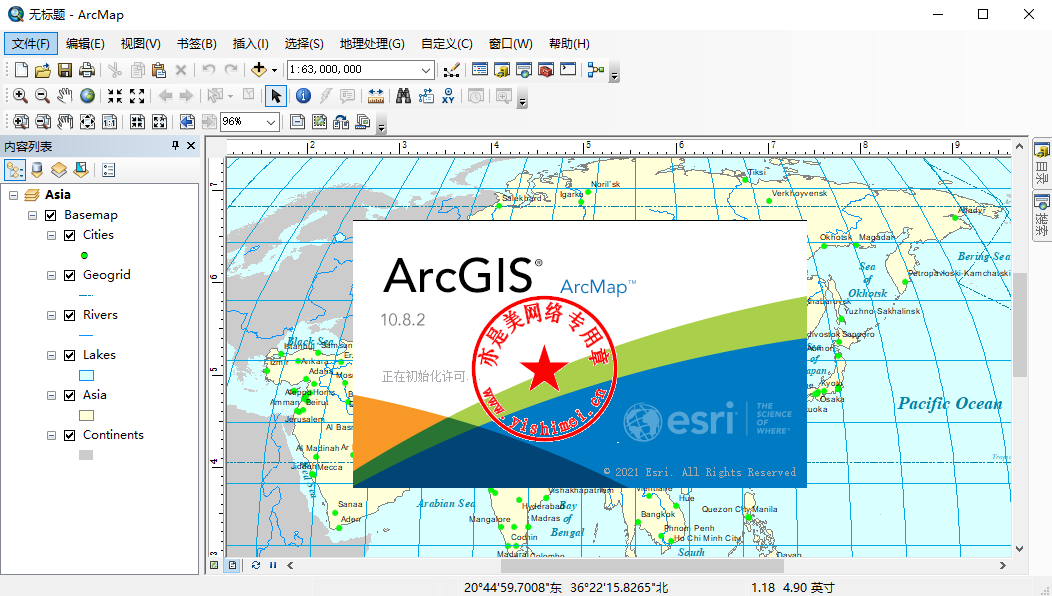The height and width of the screenshot is (596, 1052).
Task: Open an existing map file
Action: pyautogui.click(x=43, y=70)
